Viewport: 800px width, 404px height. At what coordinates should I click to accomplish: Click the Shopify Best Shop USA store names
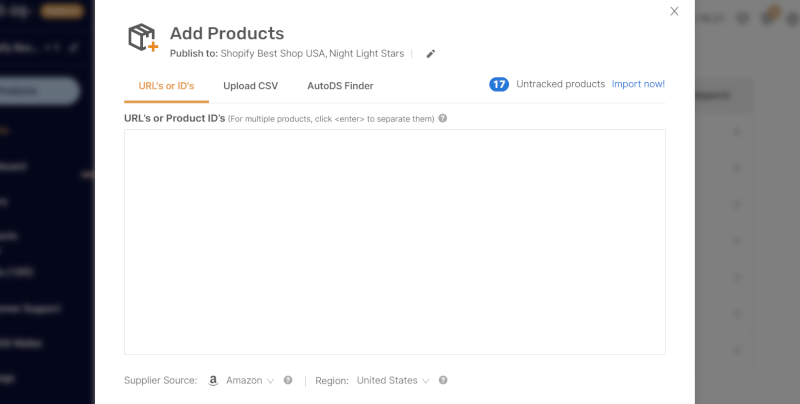(312, 54)
